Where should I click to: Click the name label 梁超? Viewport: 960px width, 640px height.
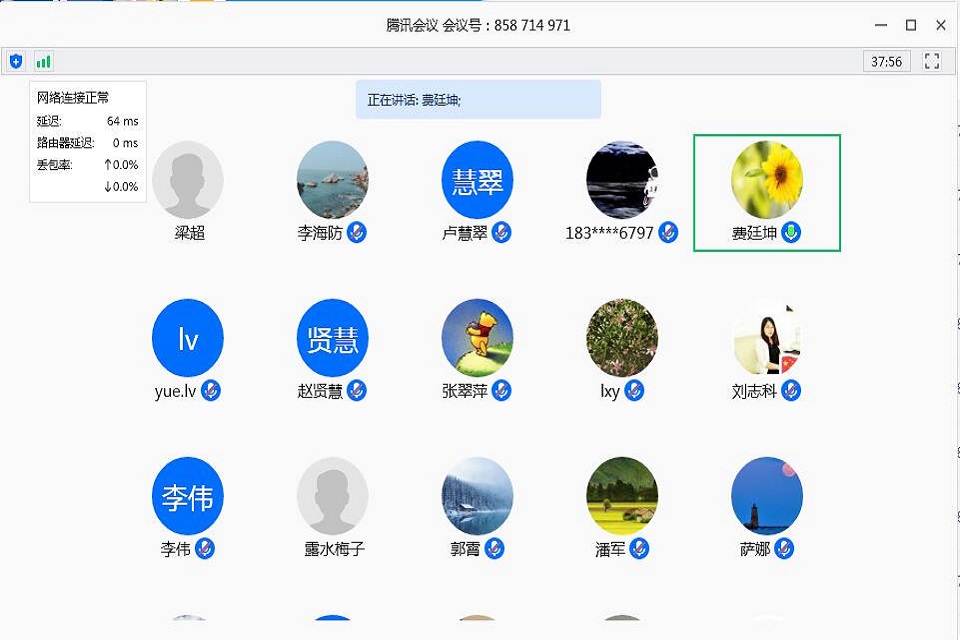(x=190, y=233)
